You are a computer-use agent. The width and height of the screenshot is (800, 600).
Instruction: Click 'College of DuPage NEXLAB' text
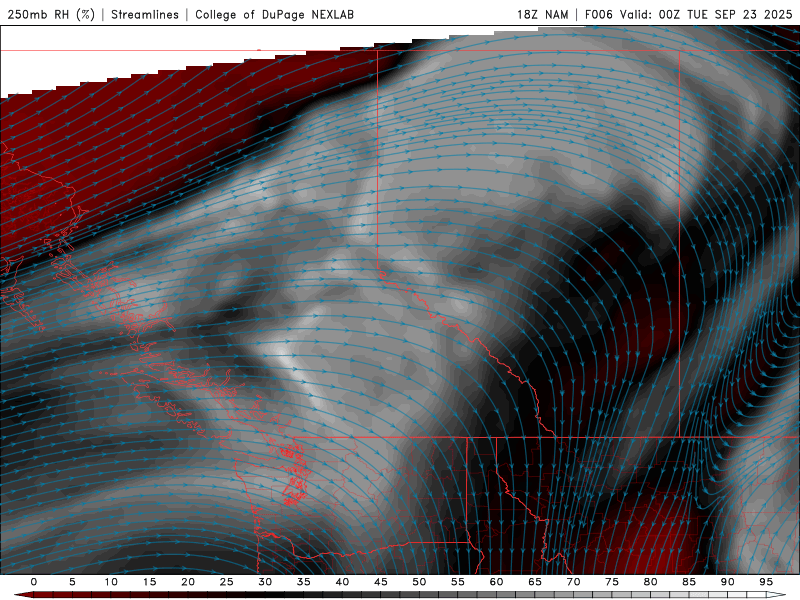point(274,14)
